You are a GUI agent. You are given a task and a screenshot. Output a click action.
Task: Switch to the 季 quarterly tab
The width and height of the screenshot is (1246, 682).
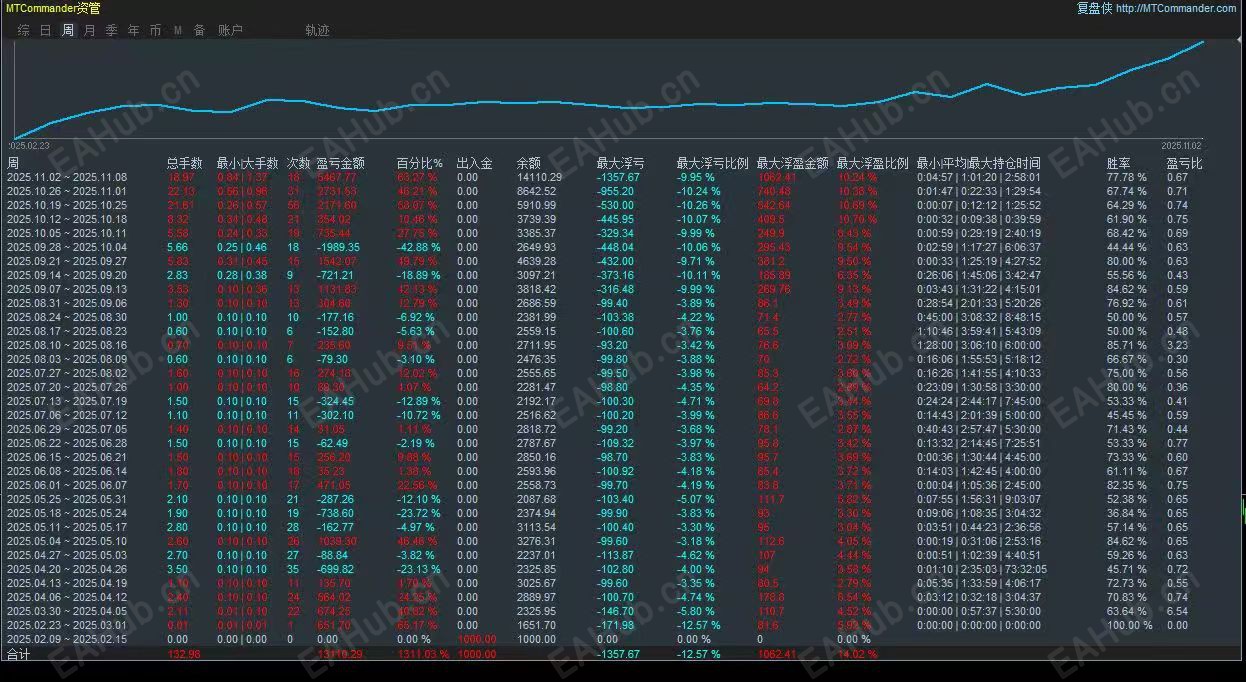click(x=111, y=30)
